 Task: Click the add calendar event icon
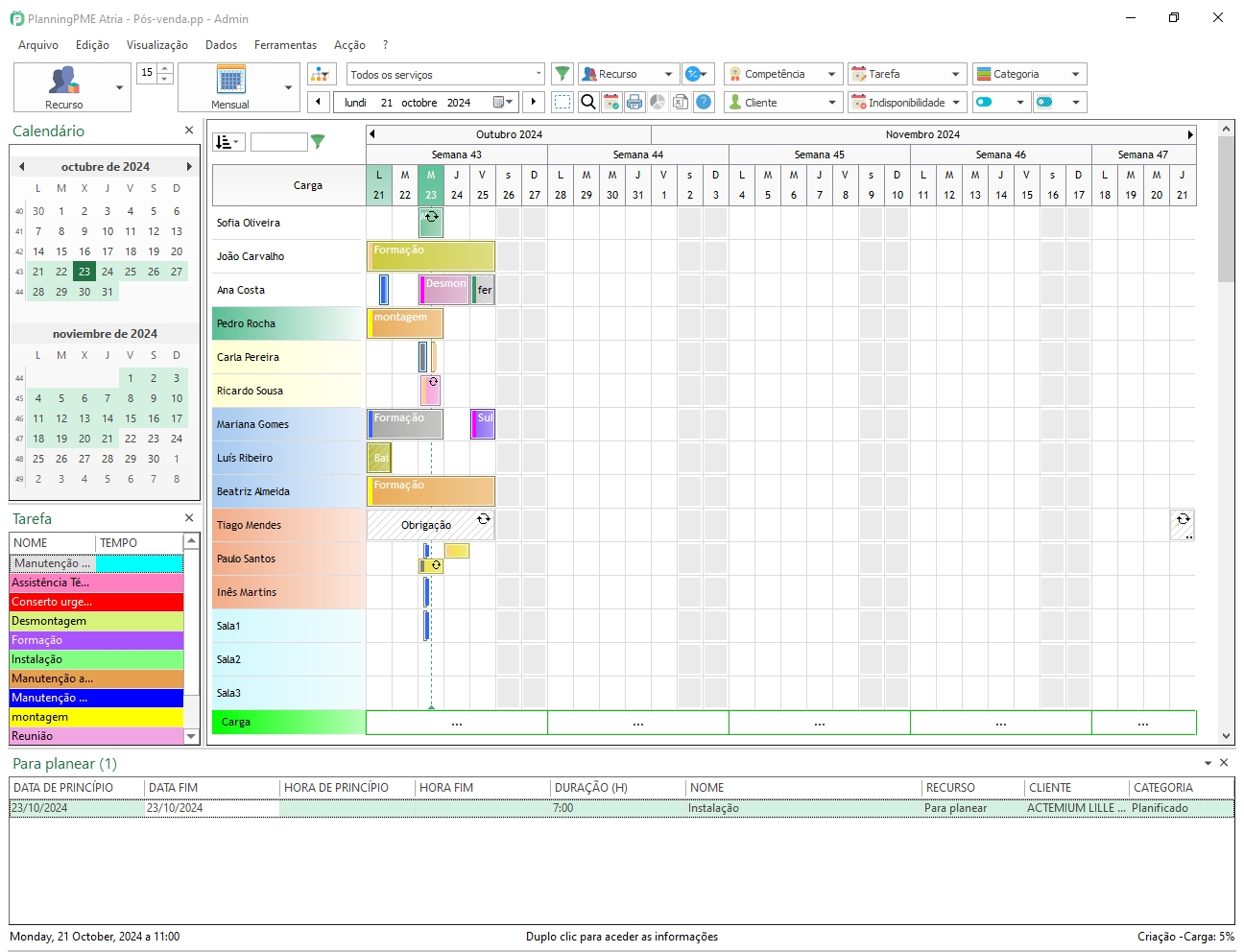point(611,102)
